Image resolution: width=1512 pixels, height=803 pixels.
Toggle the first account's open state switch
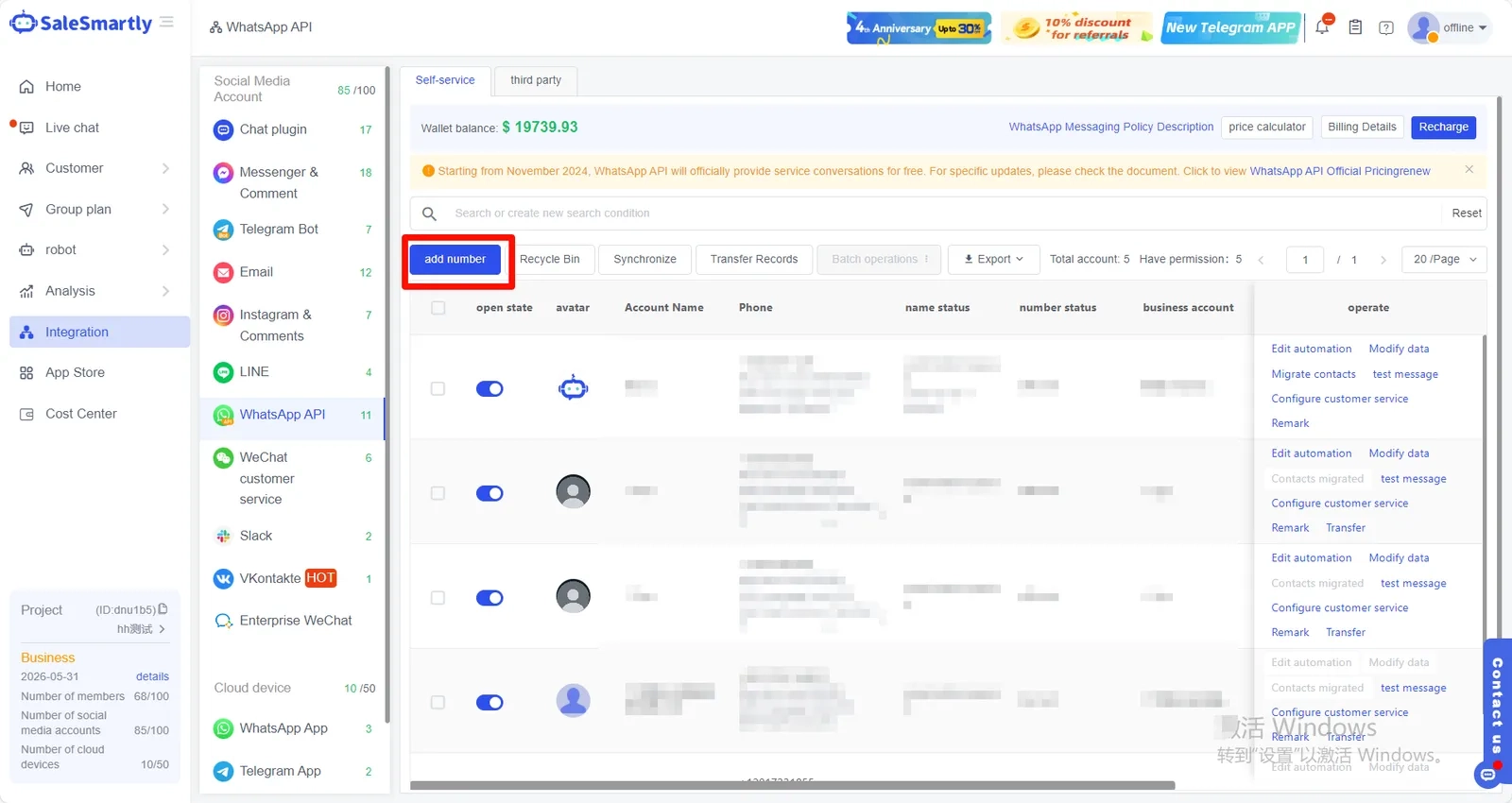490,388
